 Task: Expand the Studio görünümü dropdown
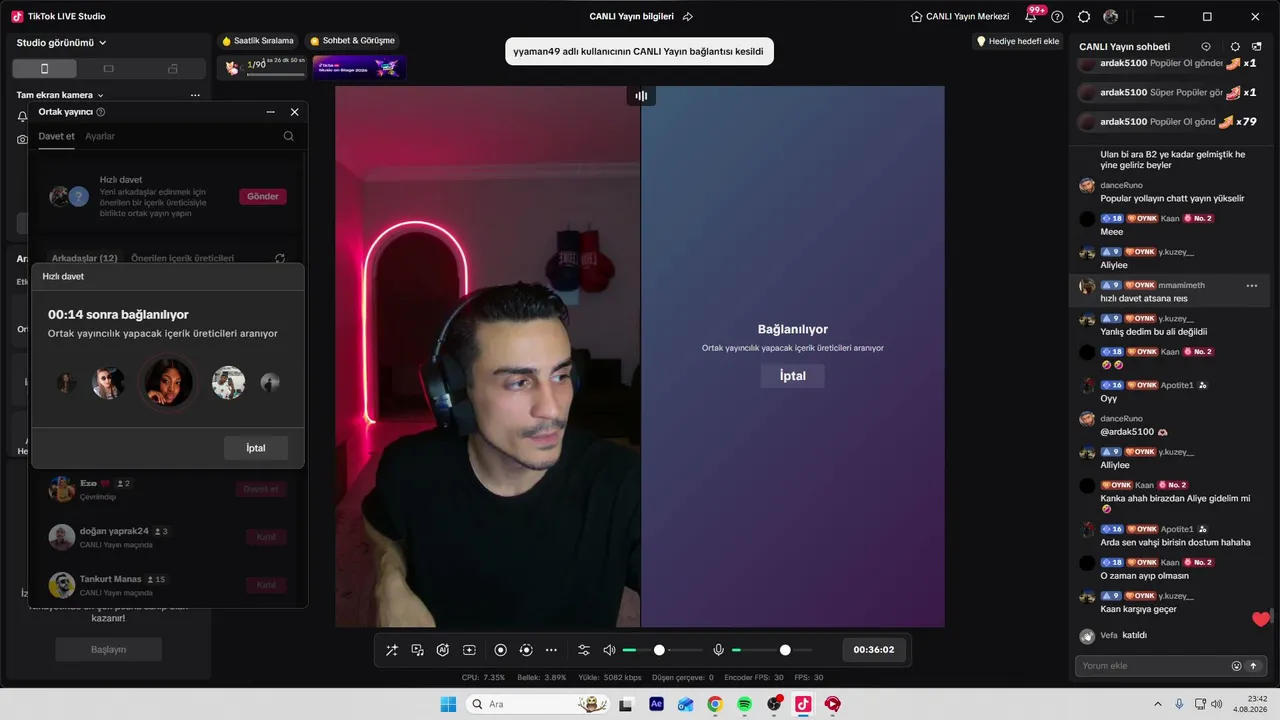62,43
